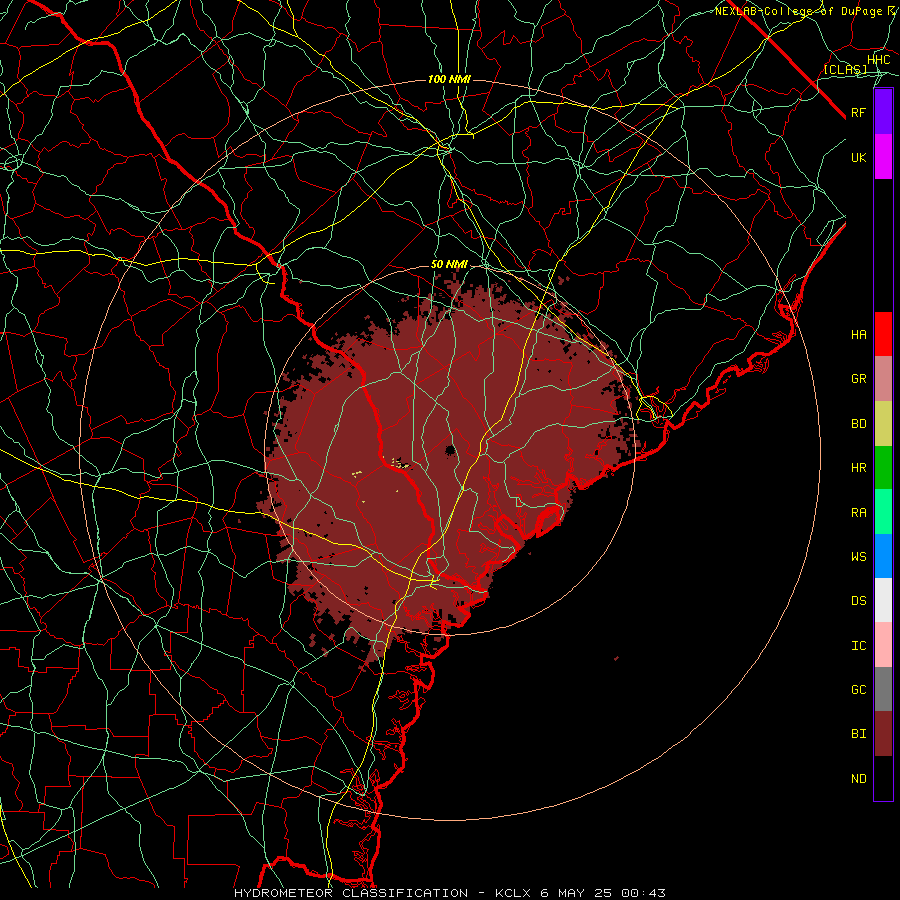
Task: Click the BI legend label
Action: (859, 734)
